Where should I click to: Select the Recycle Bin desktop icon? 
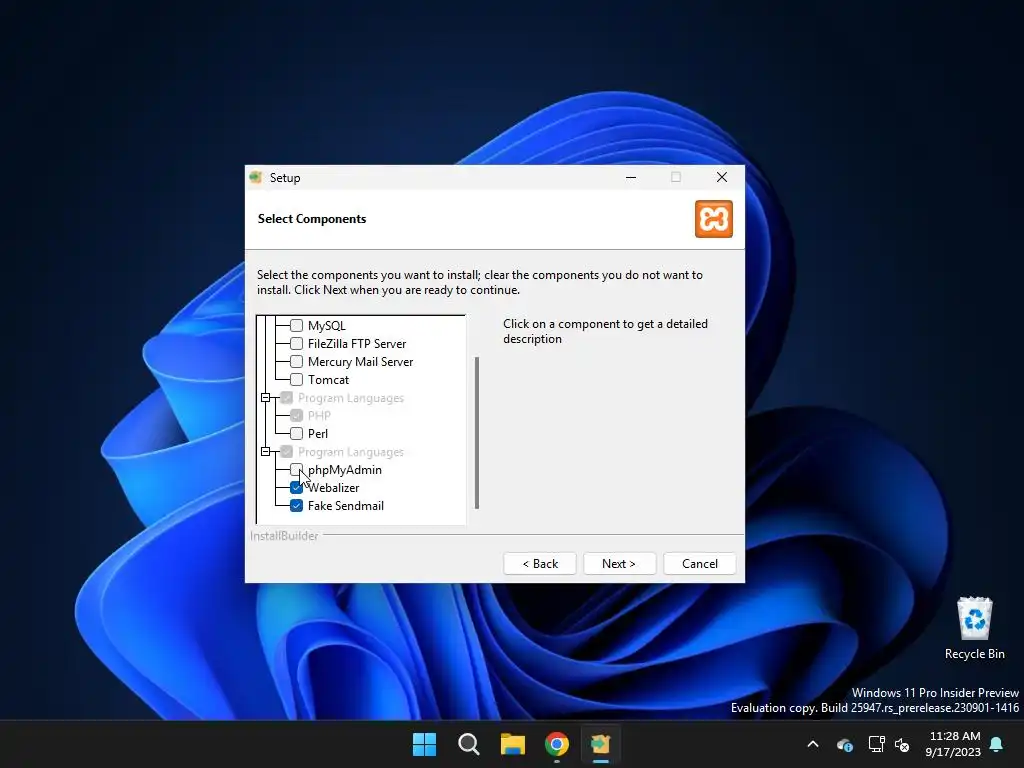point(974,628)
